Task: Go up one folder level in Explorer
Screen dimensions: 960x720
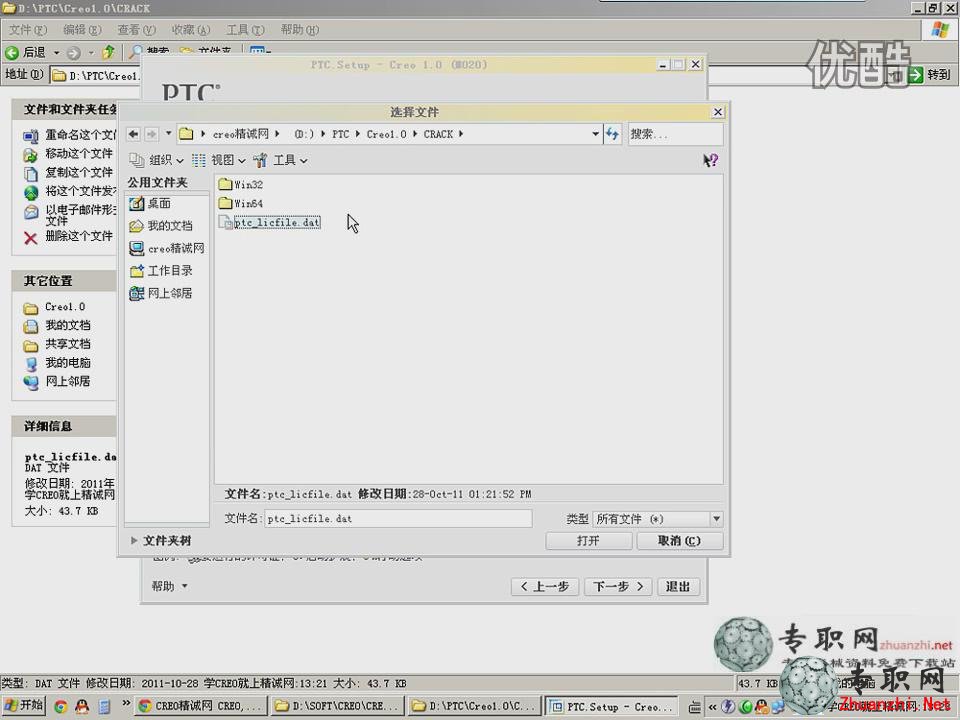Action: [108, 53]
